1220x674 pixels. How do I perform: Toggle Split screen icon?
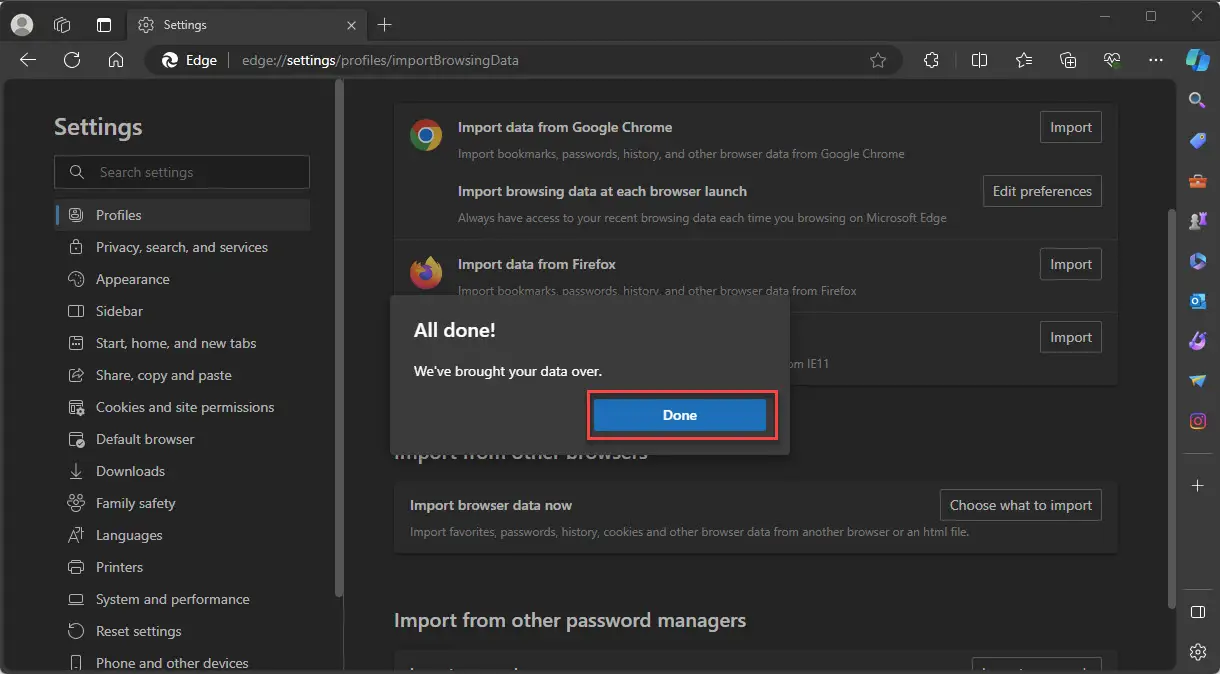click(x=979, y=60)
